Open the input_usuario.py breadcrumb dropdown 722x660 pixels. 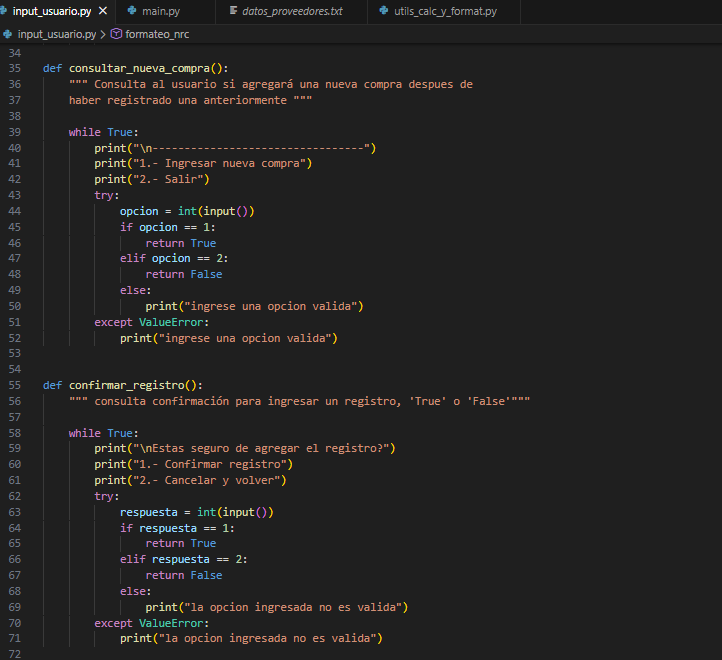tap(57, 33)
